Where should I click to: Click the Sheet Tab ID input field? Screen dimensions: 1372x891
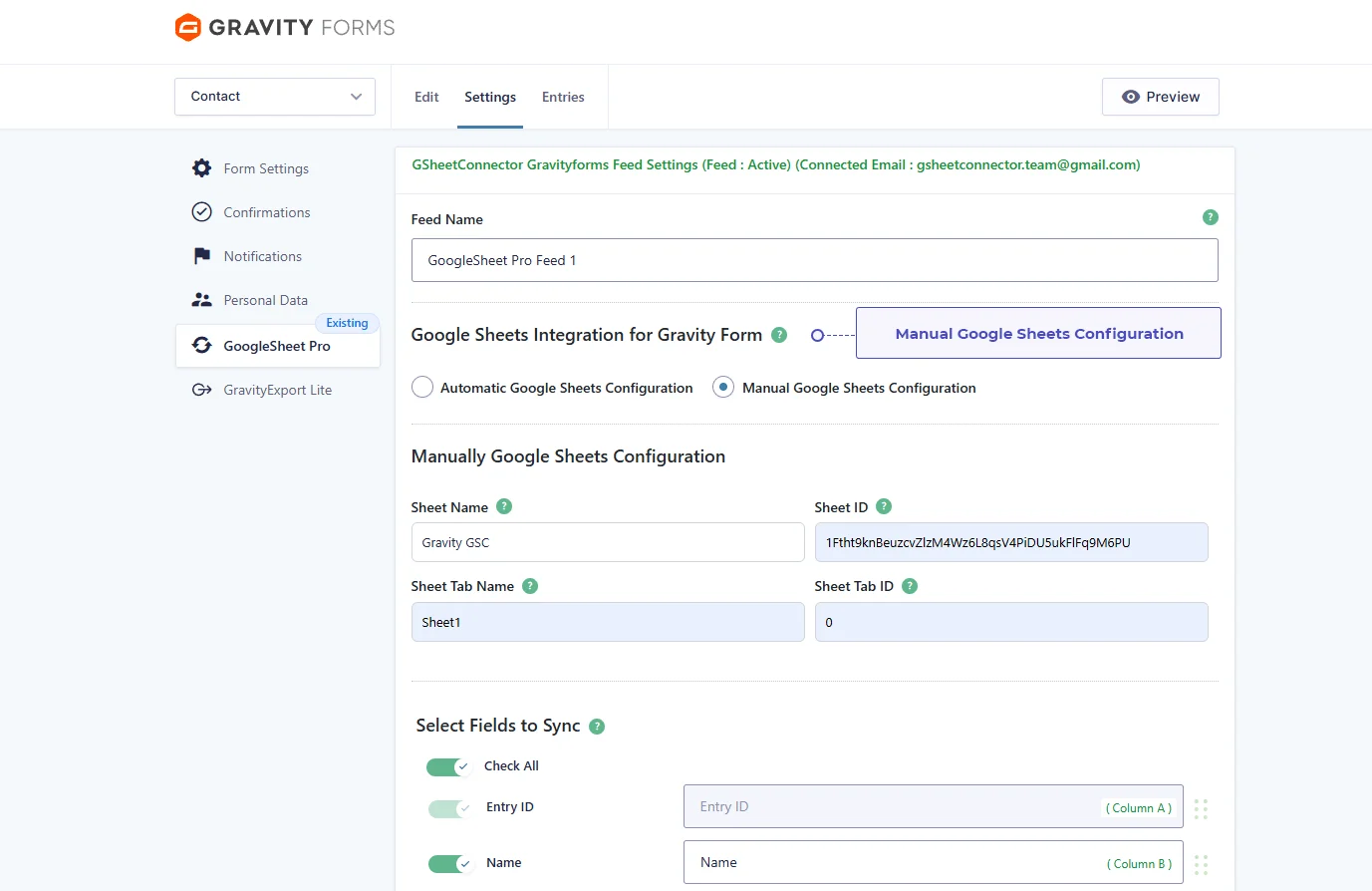(1011, 622)
